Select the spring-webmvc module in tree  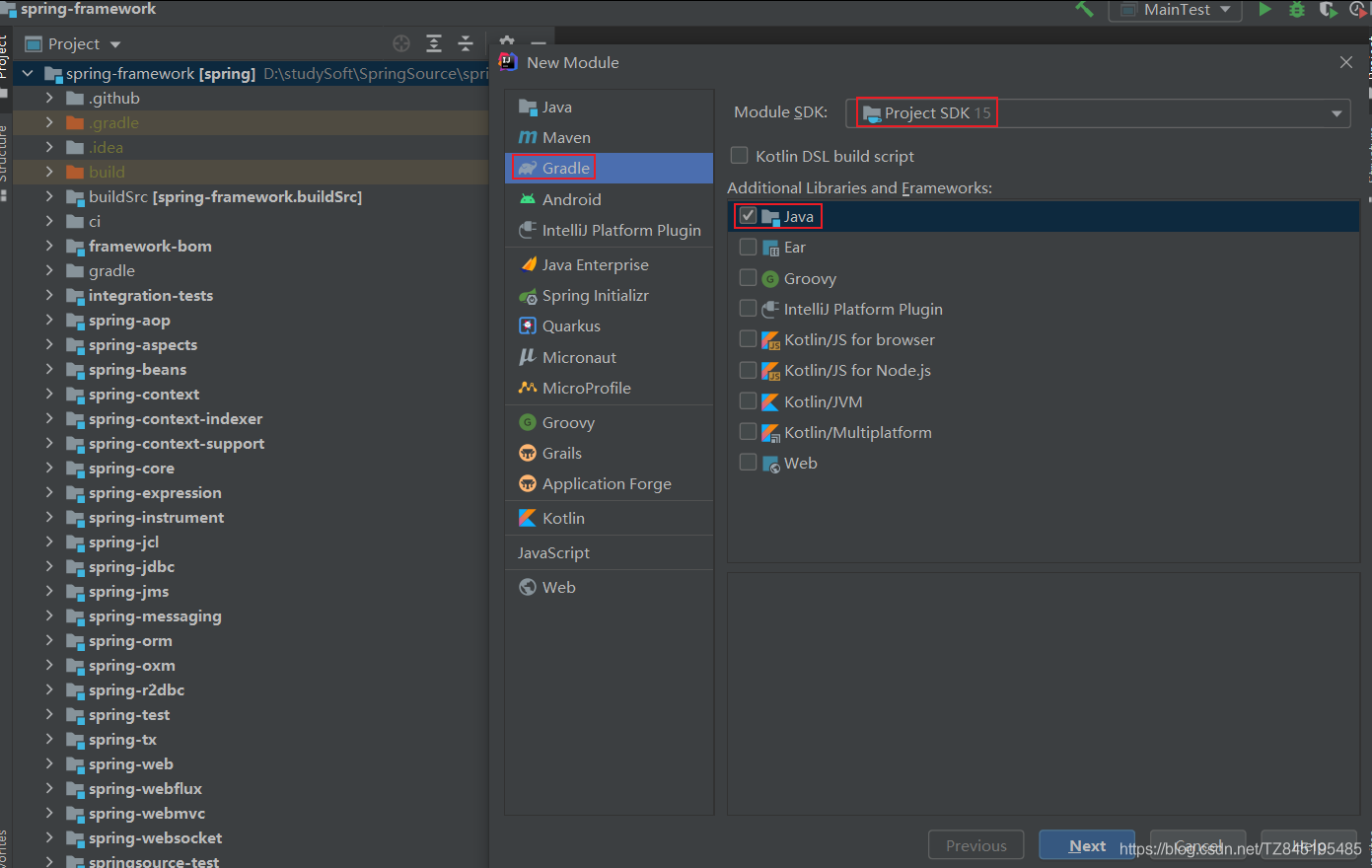pos(147,813)
